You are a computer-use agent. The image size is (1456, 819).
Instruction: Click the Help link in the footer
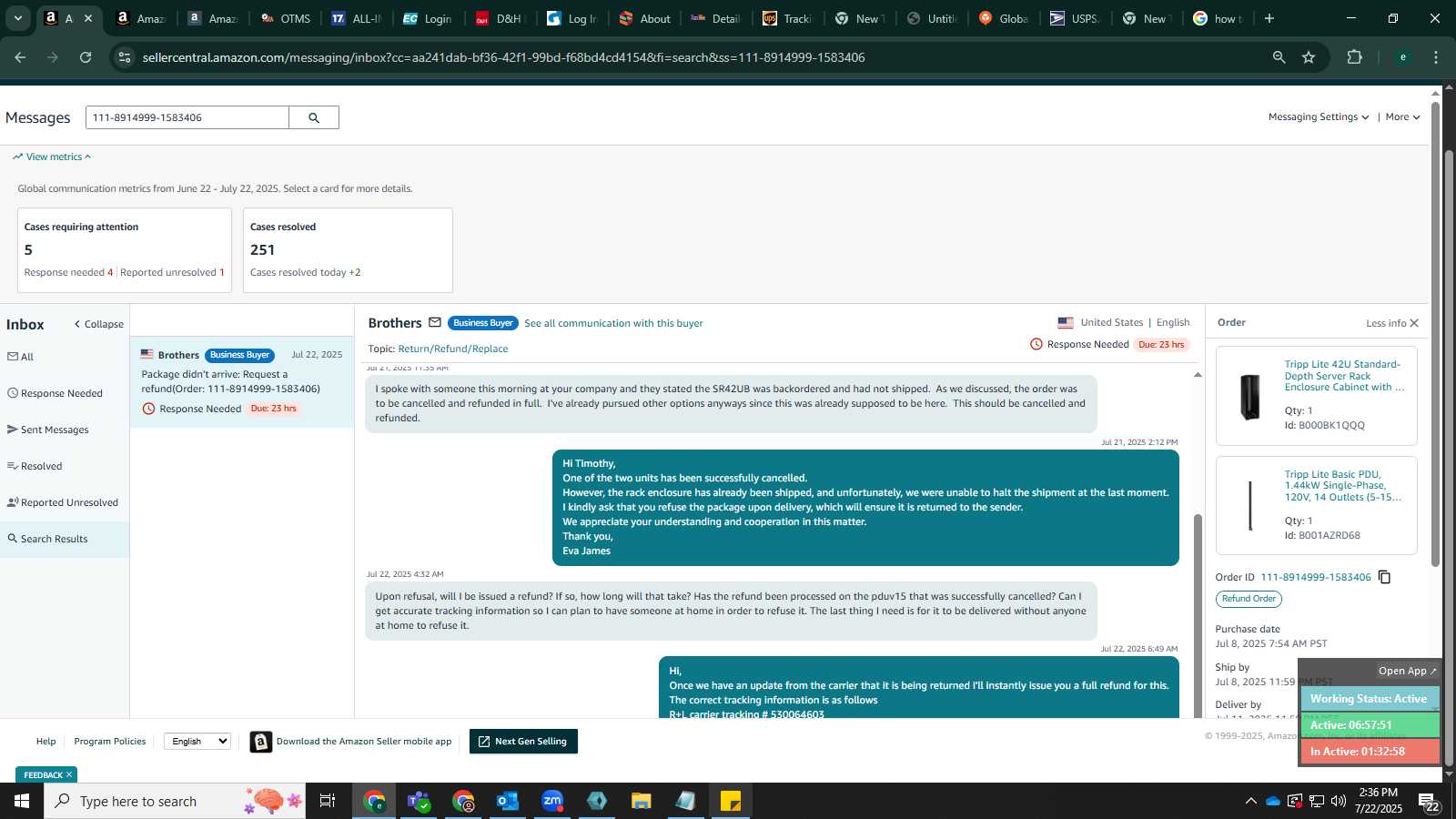[x=45, y=742]
